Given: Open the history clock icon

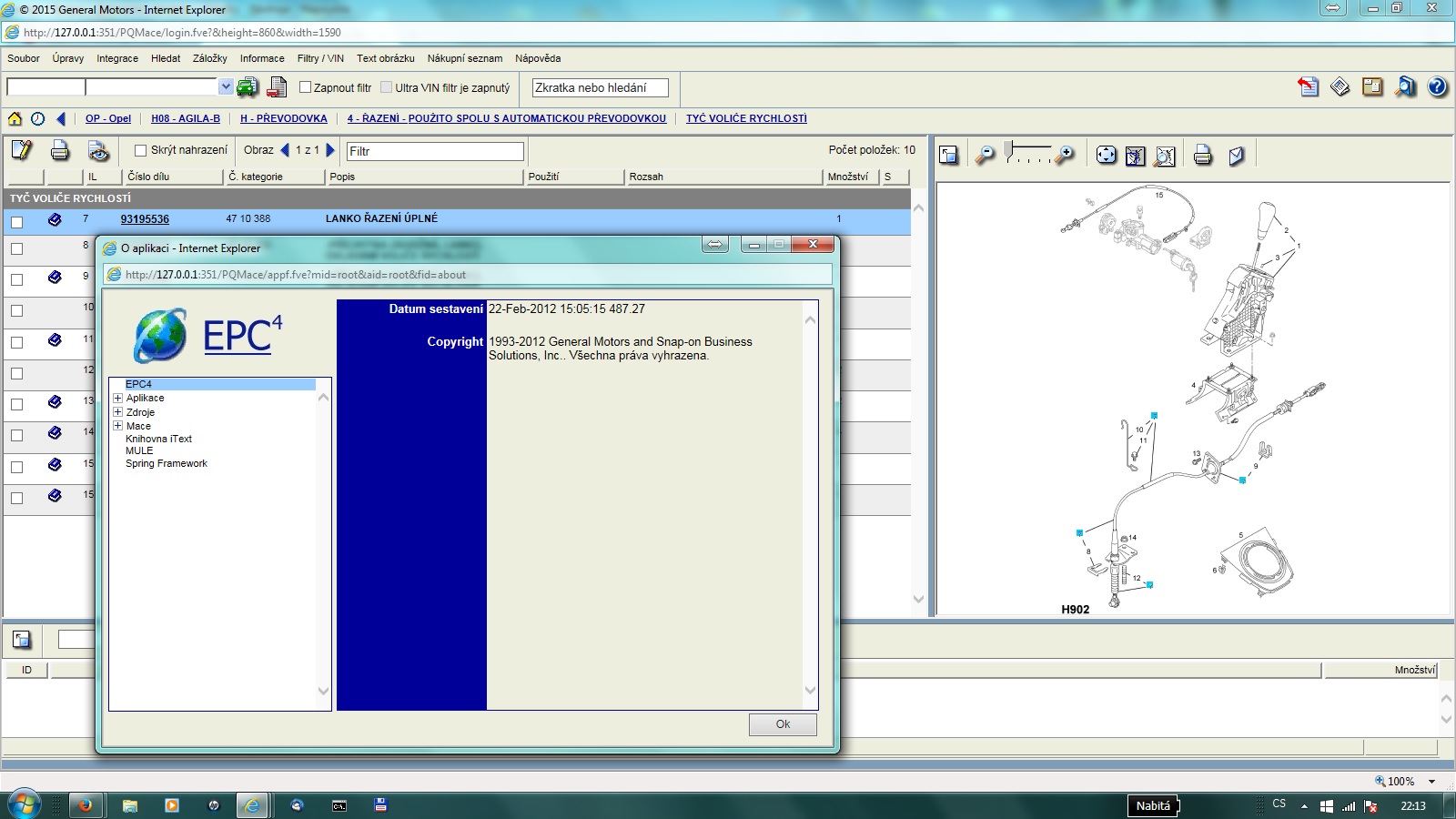Looking at the screenshot, I should pos(37,118).
